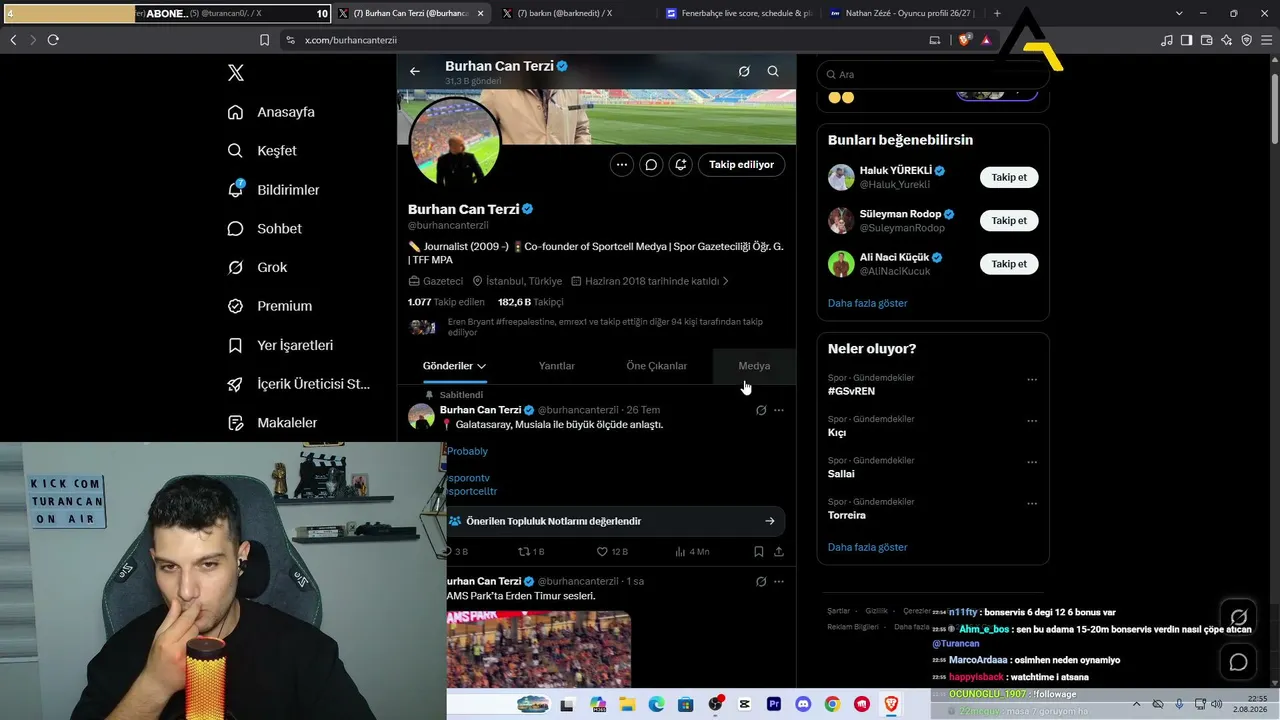This screenshot has height=720, width=1280.
Task: Click the back arrow on profile header
Action: click(x=415, y=72)
